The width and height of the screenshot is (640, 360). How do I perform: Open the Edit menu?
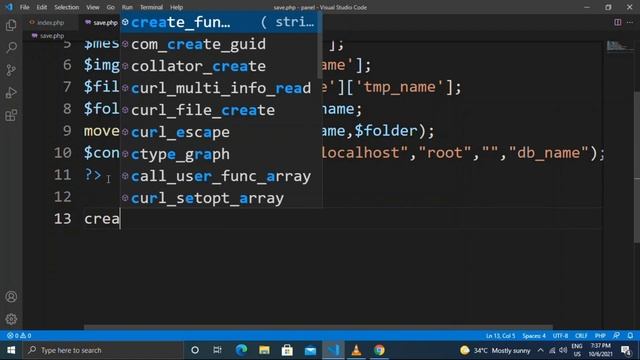click(x=42, y=7)
